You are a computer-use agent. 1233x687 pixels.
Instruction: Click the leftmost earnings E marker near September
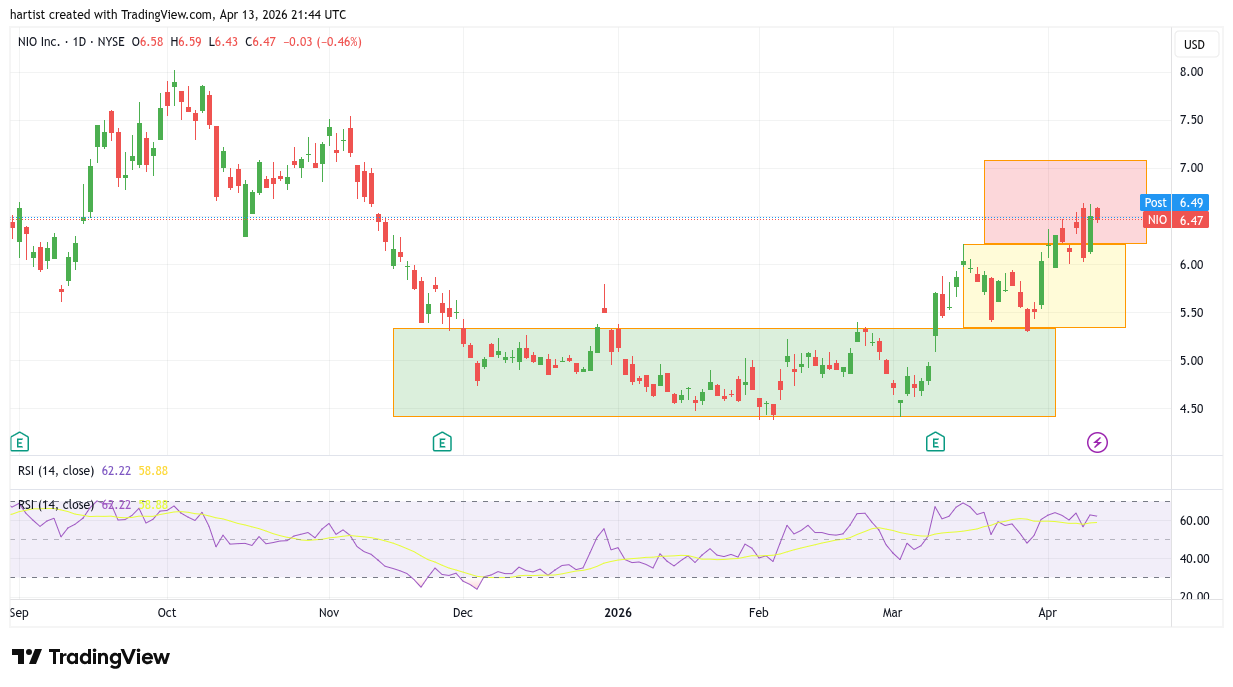(19, 442)
